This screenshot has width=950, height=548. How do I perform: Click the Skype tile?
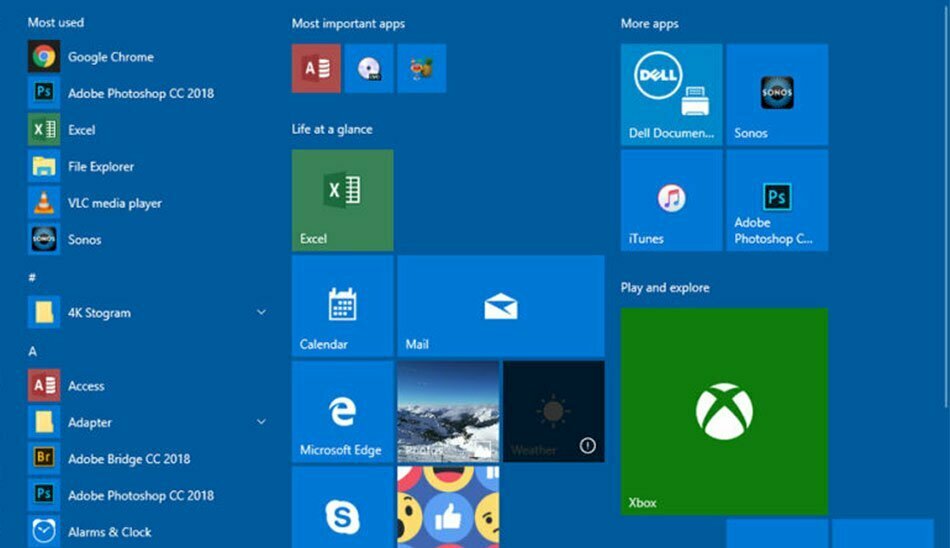pyautogui.click(x=342, y=510)
